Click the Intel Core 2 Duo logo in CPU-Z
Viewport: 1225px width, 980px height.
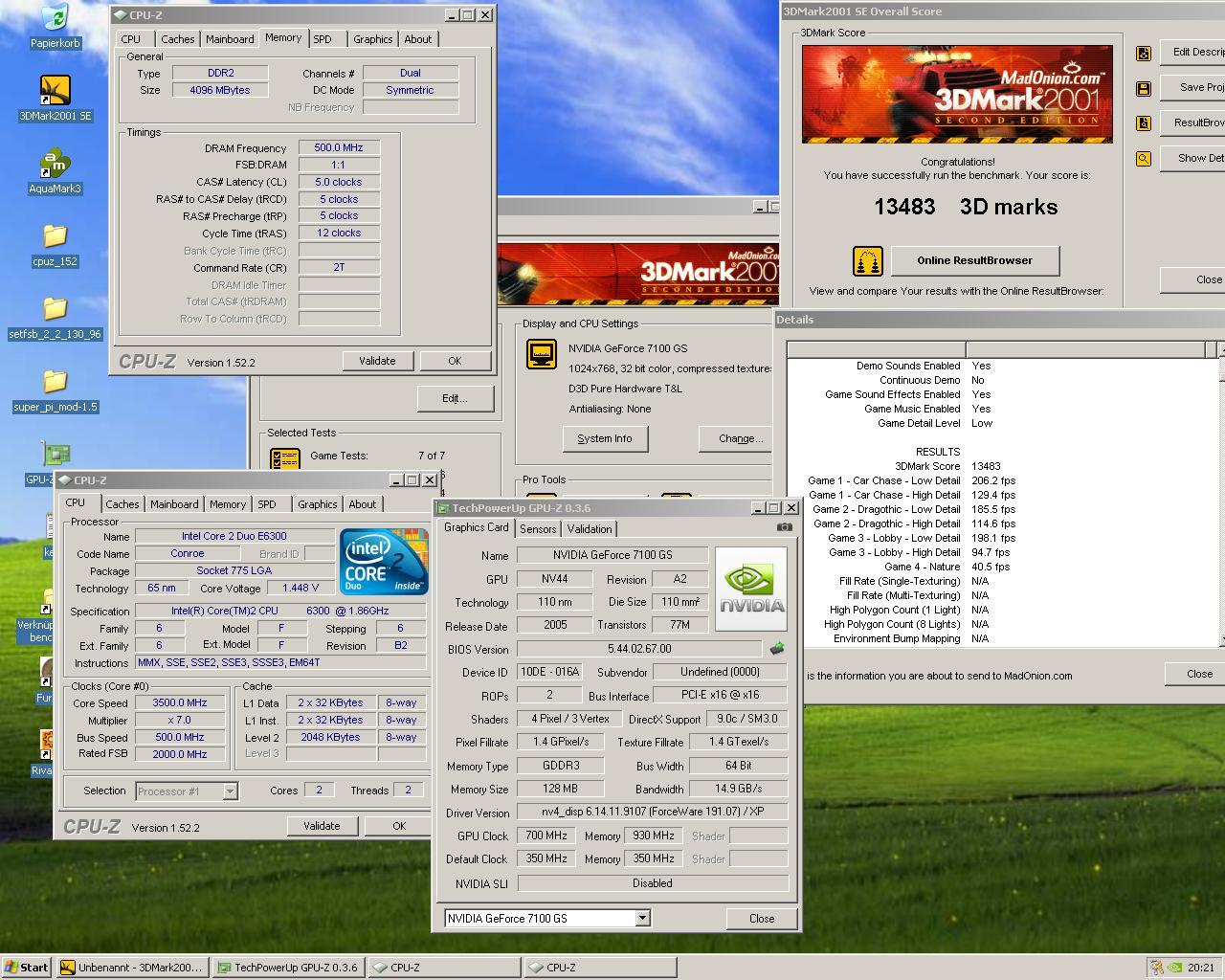(384, 562)
